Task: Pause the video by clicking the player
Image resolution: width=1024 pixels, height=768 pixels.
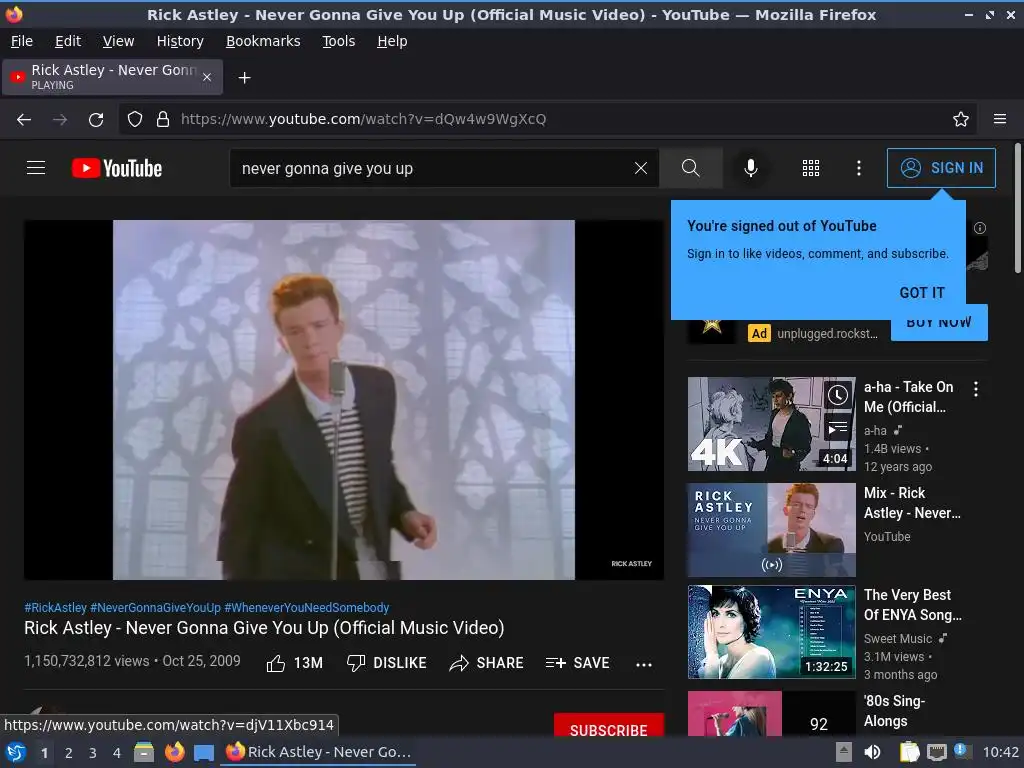Action: (344, 400)
